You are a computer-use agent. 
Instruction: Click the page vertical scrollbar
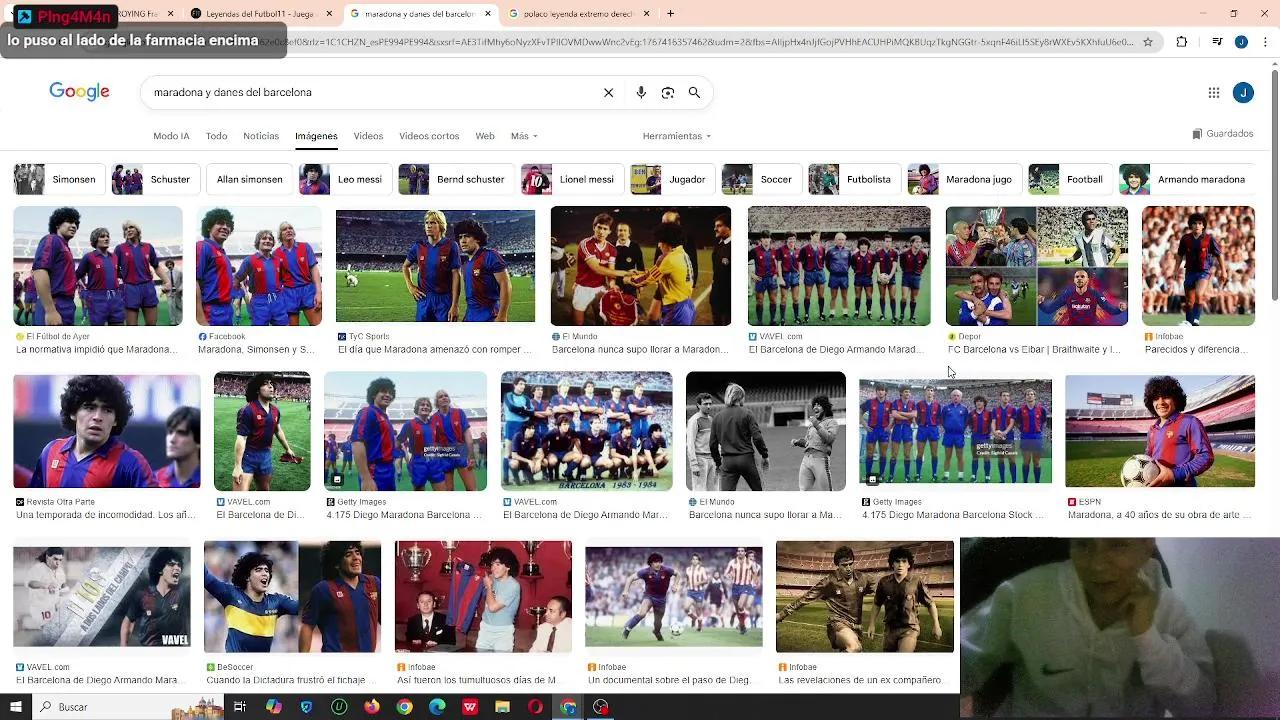click(1274, 185)
